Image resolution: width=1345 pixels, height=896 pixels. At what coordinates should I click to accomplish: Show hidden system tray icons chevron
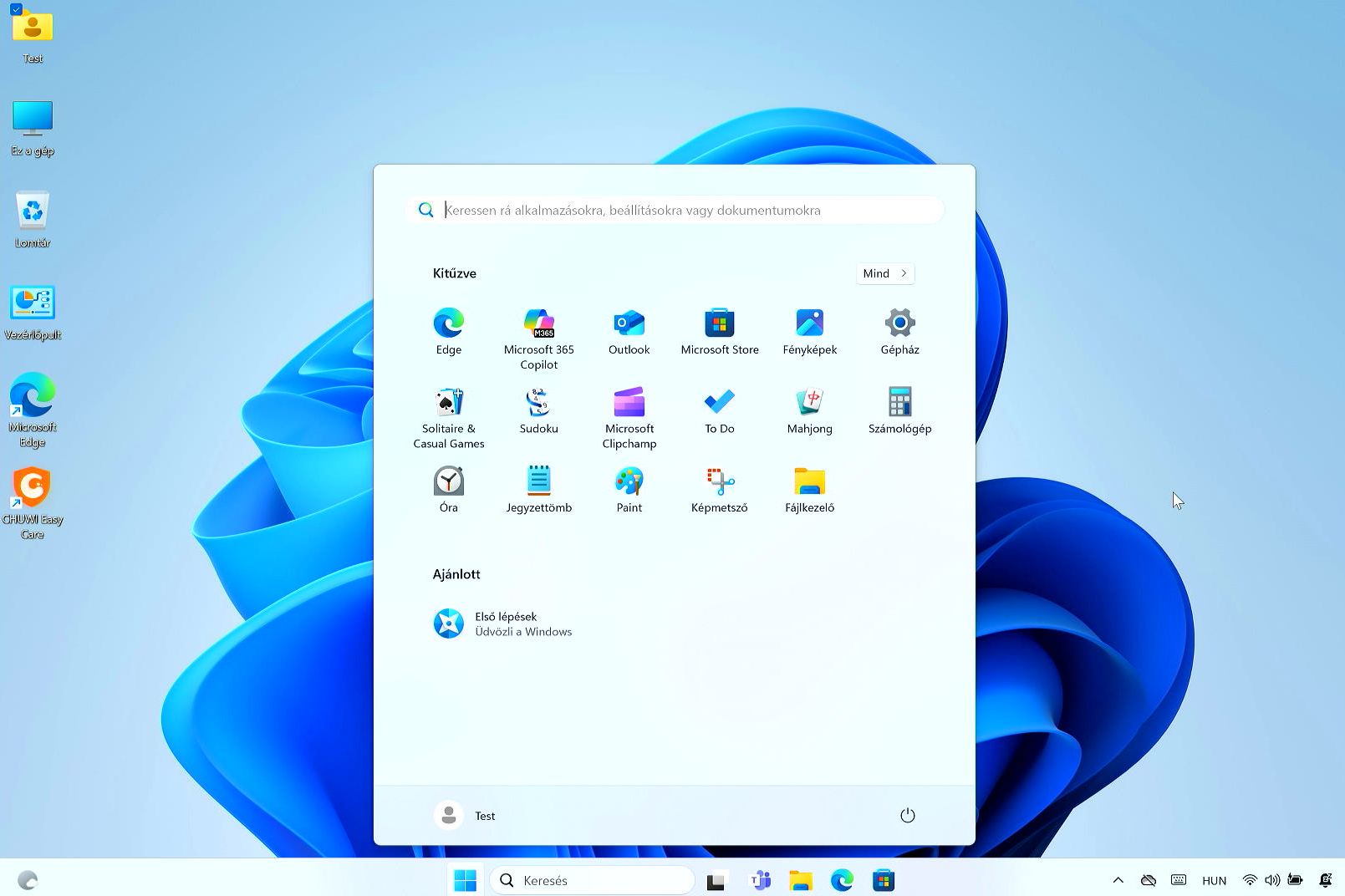click(1118, 880)
